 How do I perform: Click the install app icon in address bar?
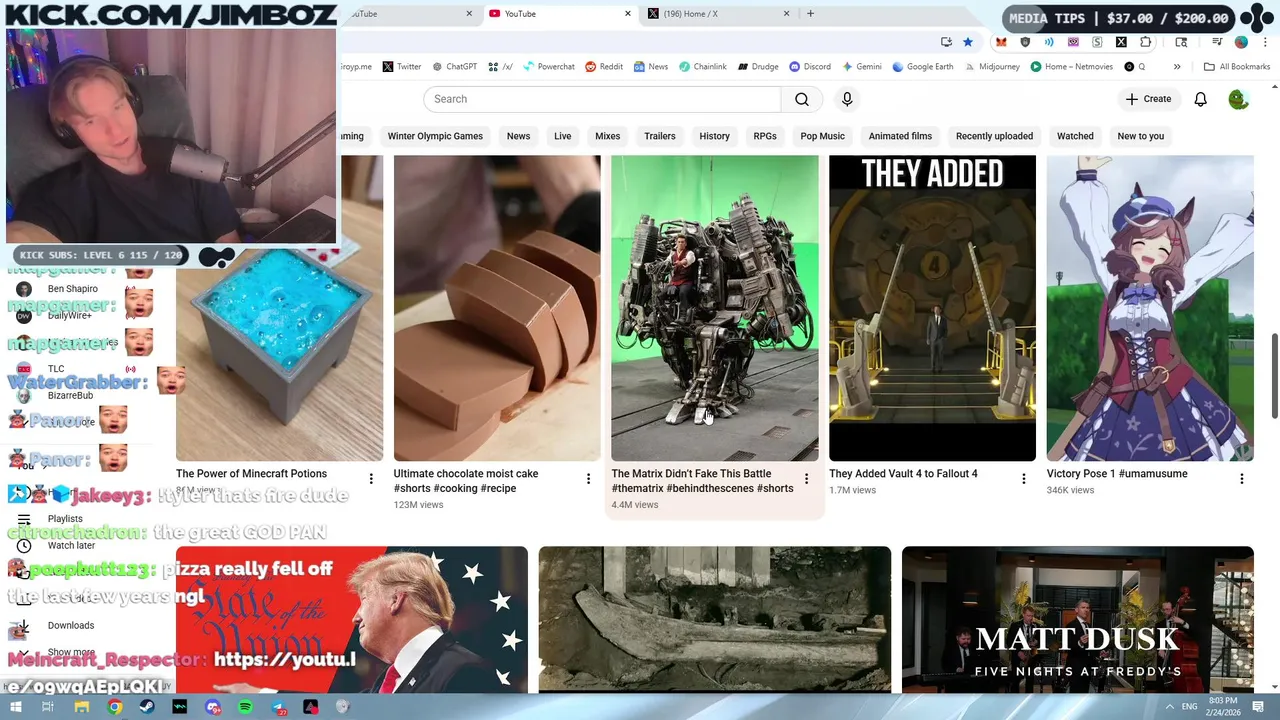click(x=946, y=42)
